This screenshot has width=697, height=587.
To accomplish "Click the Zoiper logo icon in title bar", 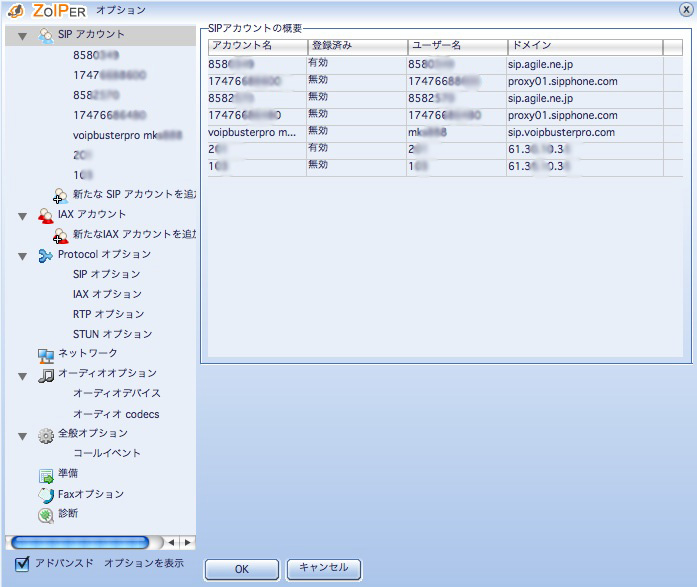I will click(16, 10).
